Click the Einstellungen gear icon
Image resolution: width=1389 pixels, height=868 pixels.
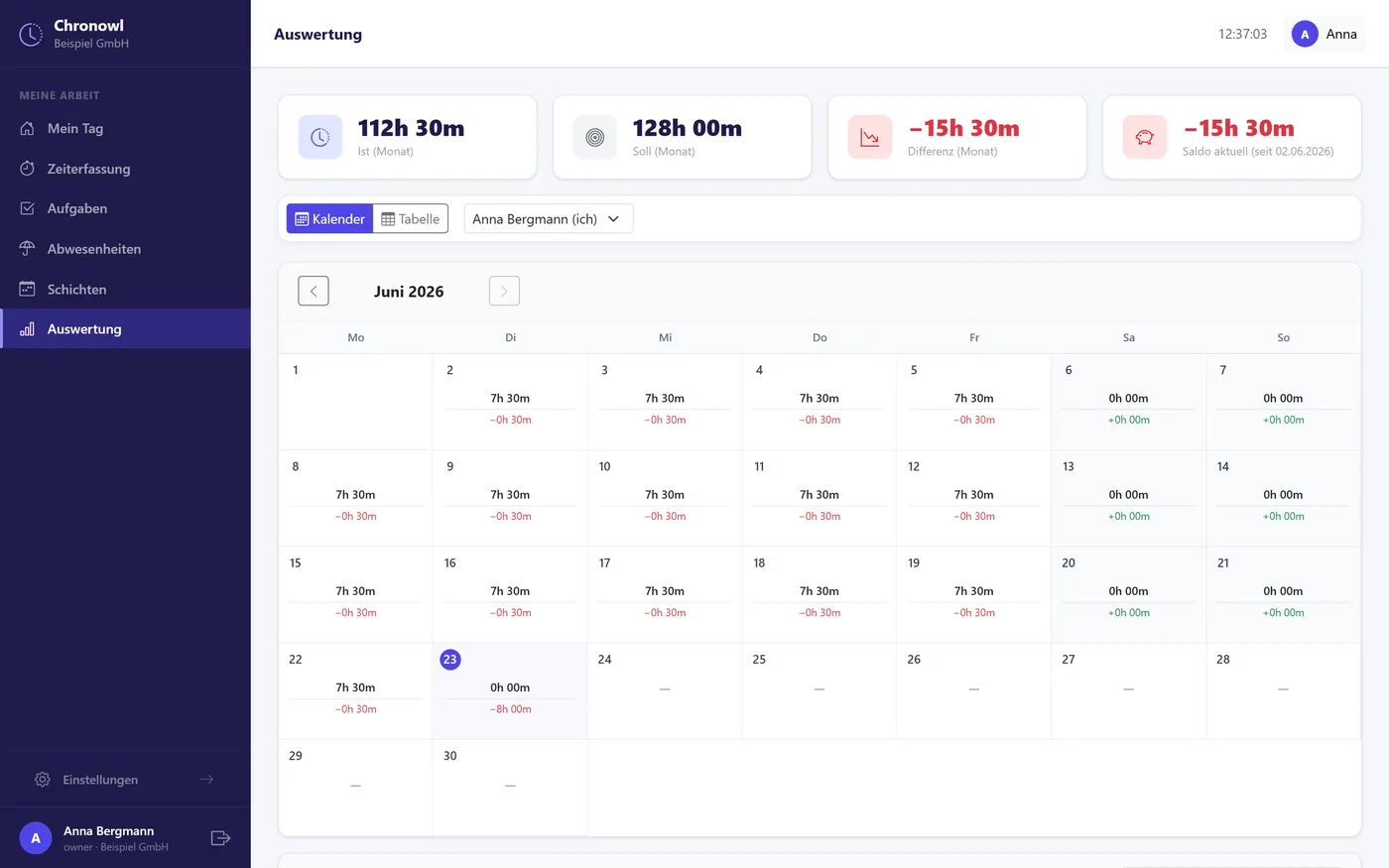pos(42,780)
